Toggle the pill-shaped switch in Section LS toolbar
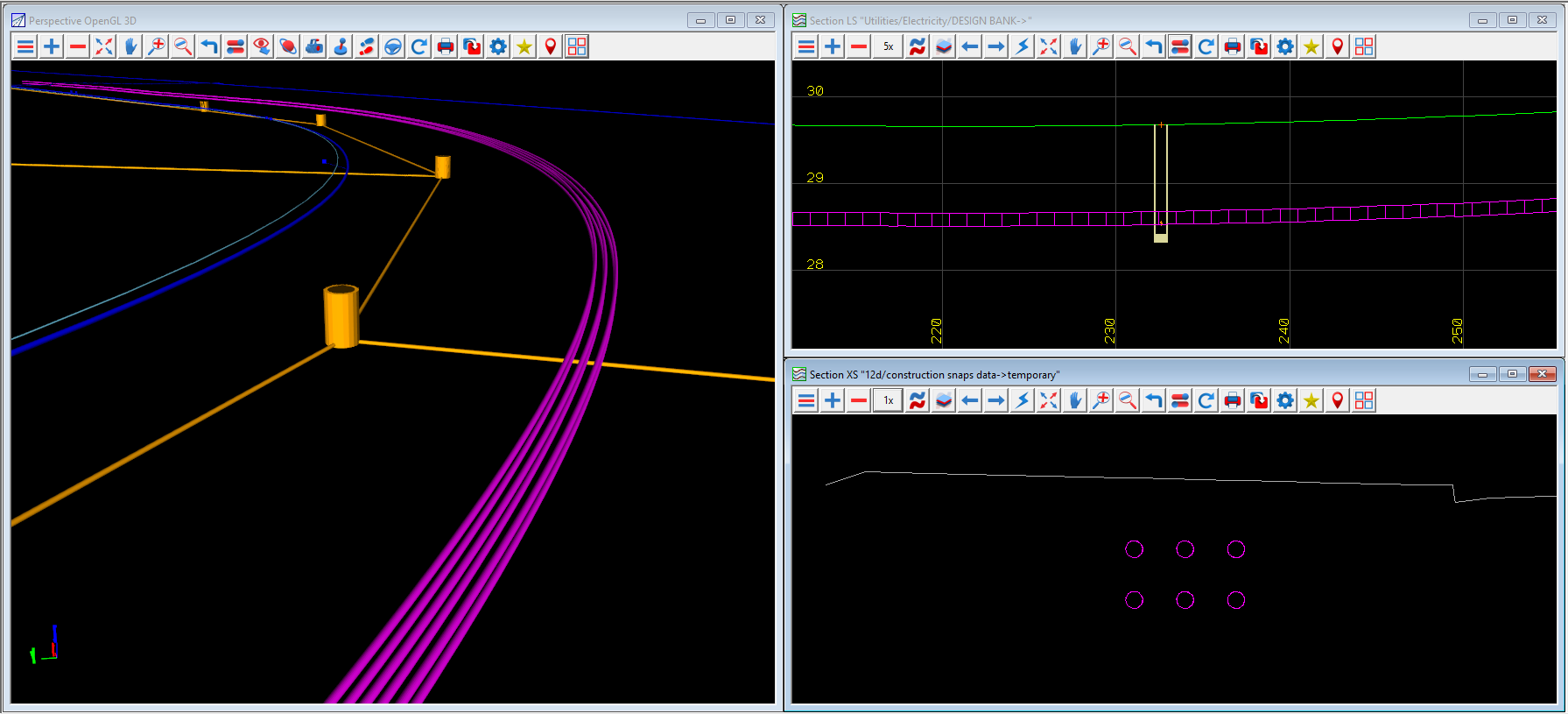Viewport: 1568px width, 714px height. point(1180,46)
